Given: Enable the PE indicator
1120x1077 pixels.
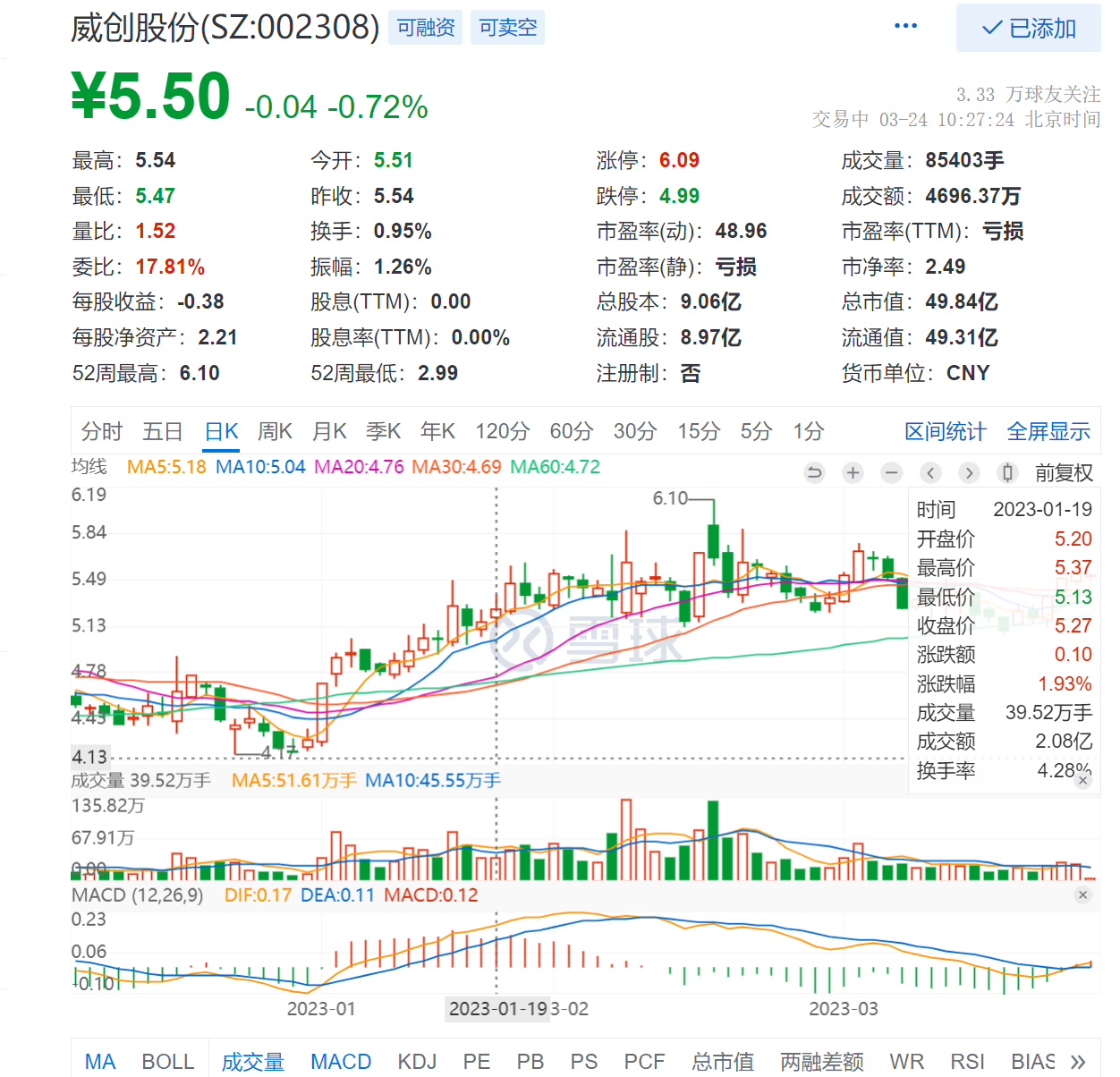Looking at the screenshot, I should (477, 1062).
